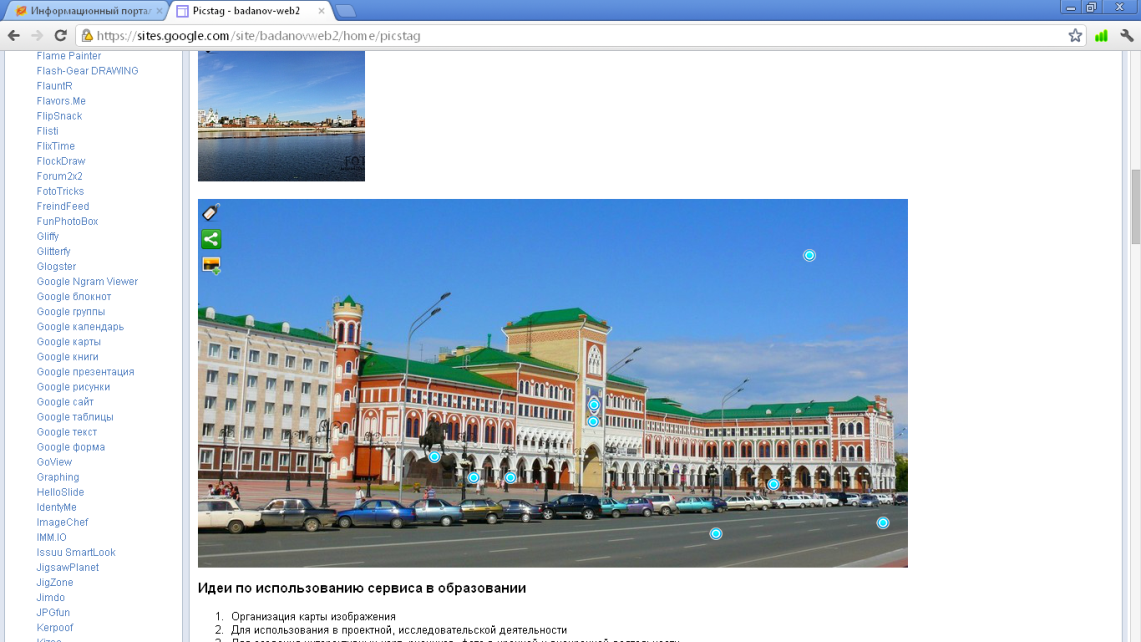
Task: Click the Picstag tag icon on image
Action: (211, 212)
